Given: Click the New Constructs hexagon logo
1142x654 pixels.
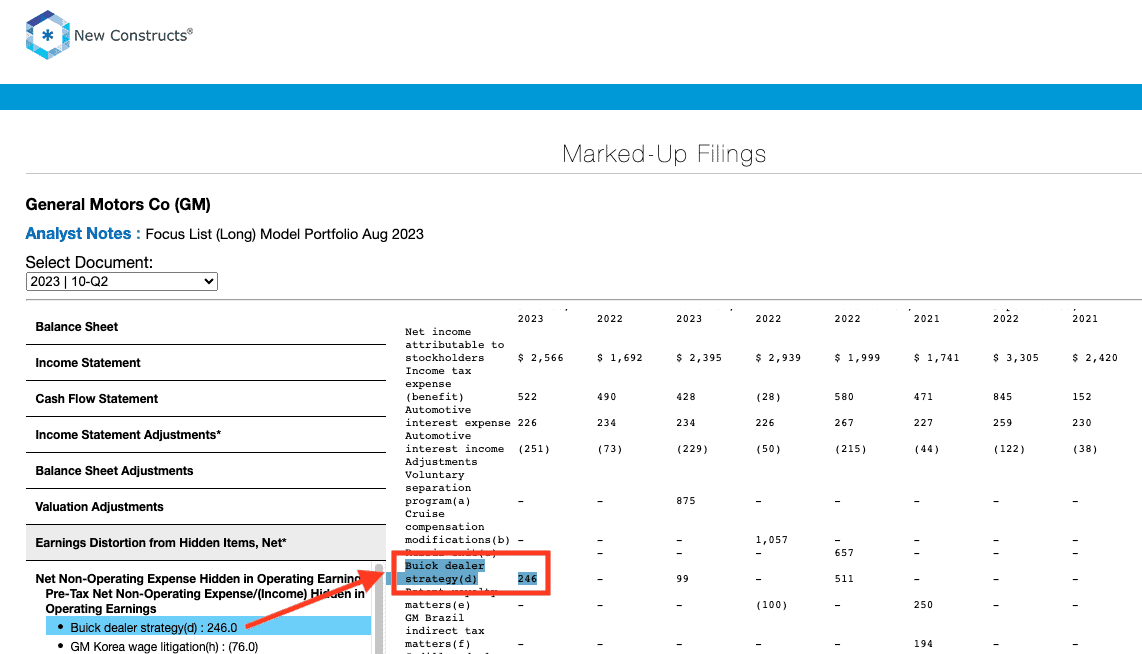Looking at the screenshot, I should [47, 35].
